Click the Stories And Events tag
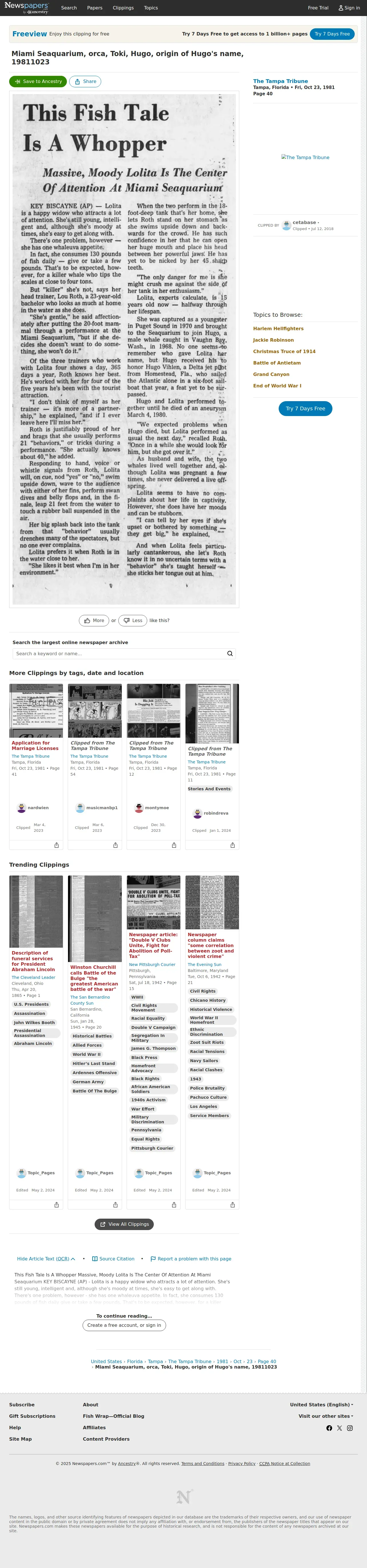The image size is (367, 1568). pos(209,789)
